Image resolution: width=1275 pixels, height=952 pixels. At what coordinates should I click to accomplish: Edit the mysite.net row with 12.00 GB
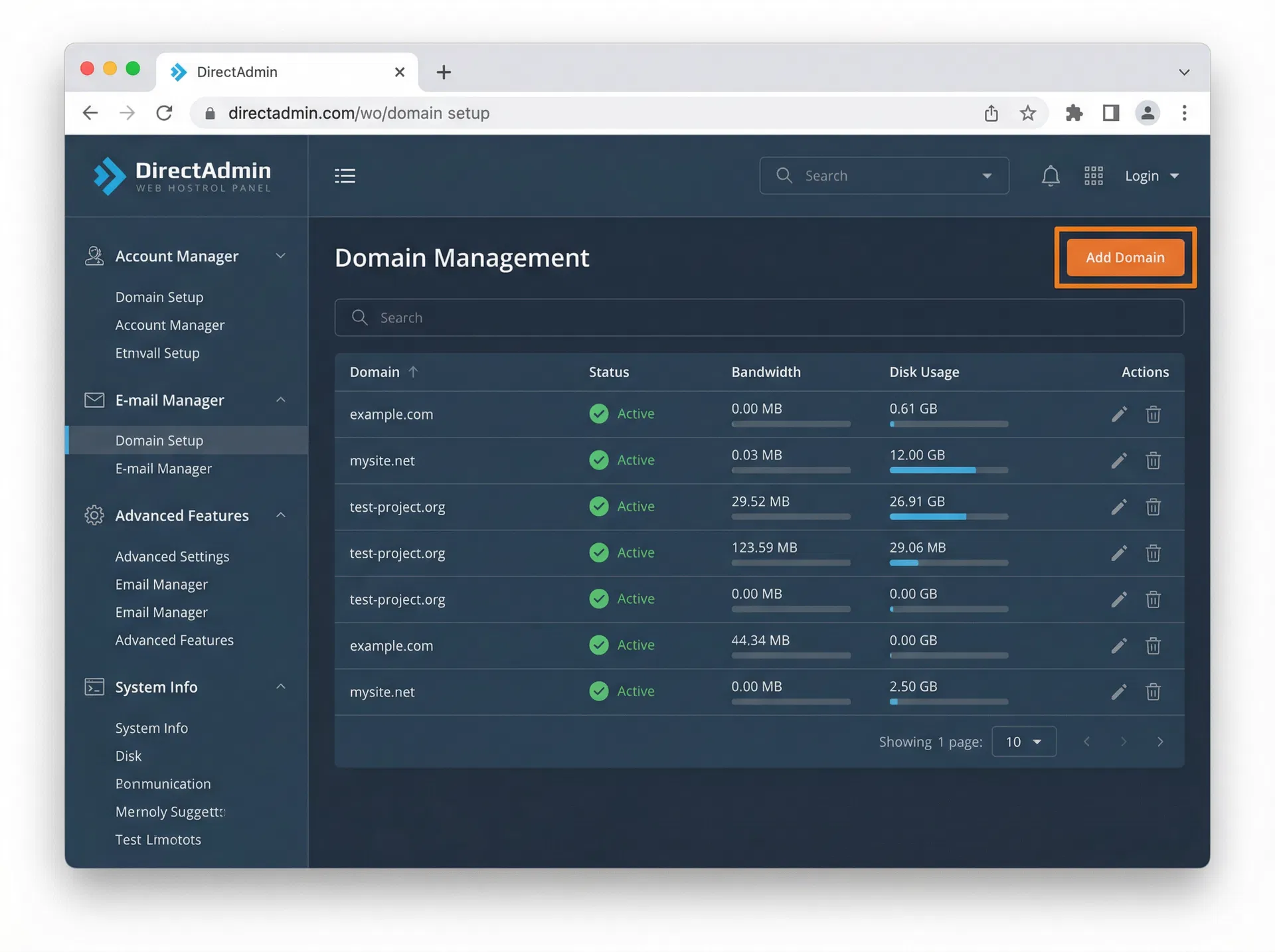(x=1119, y=461)
